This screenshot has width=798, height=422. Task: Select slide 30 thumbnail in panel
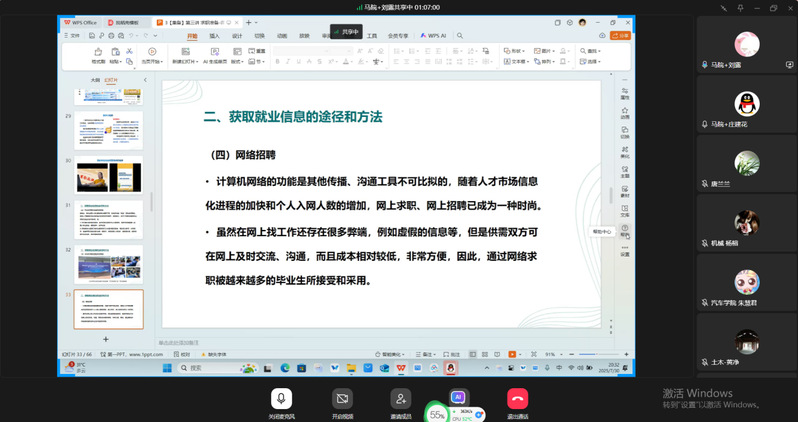point(110,174)
